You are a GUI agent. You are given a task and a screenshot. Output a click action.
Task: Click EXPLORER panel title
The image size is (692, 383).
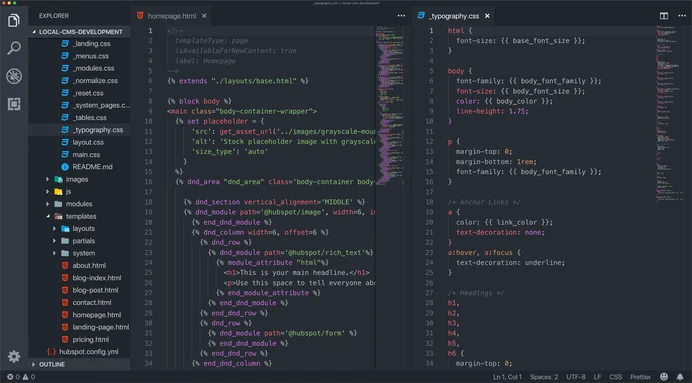point(54,16)
